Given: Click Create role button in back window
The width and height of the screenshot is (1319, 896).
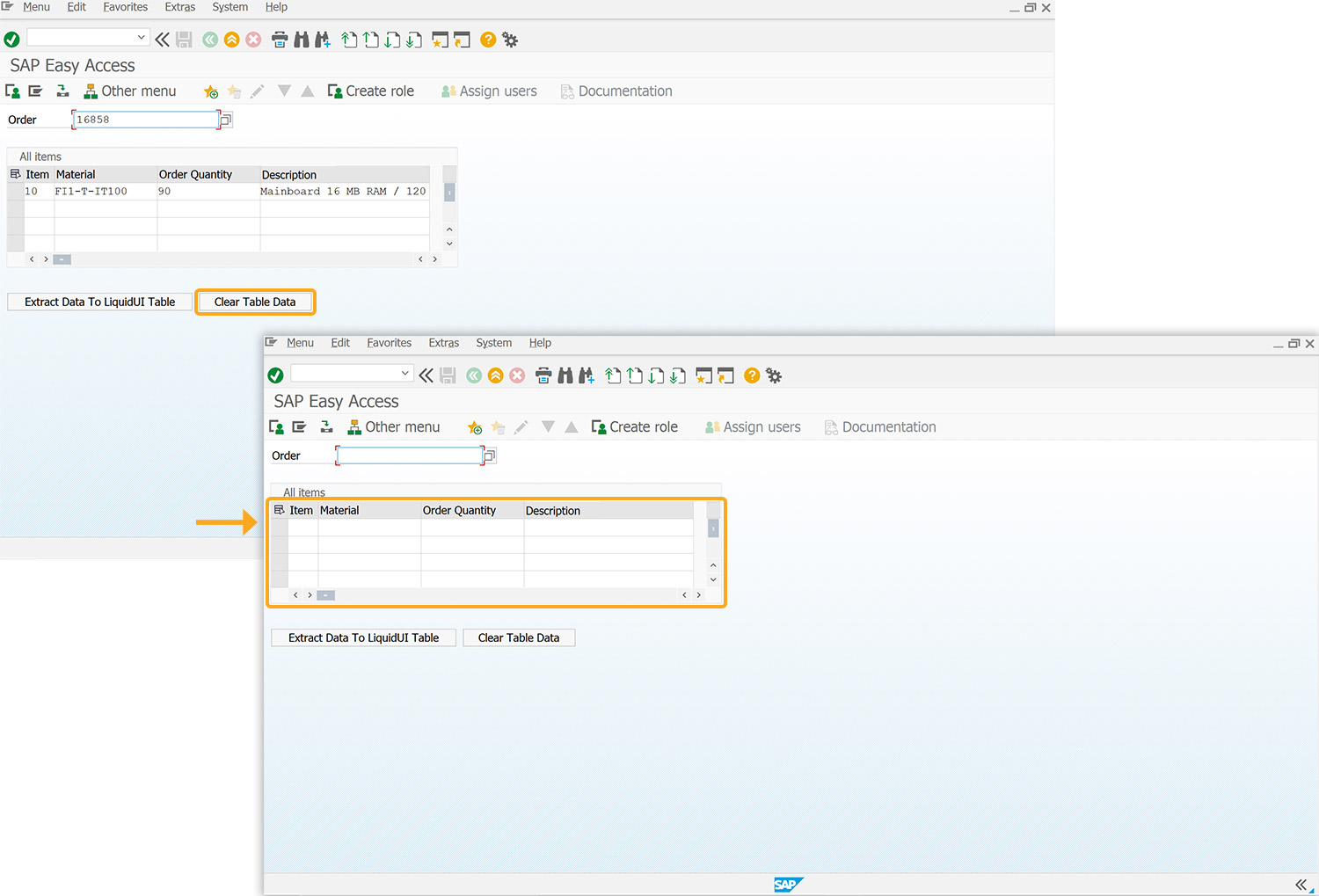Looking at the screenshot, I should tap(371, 91).
